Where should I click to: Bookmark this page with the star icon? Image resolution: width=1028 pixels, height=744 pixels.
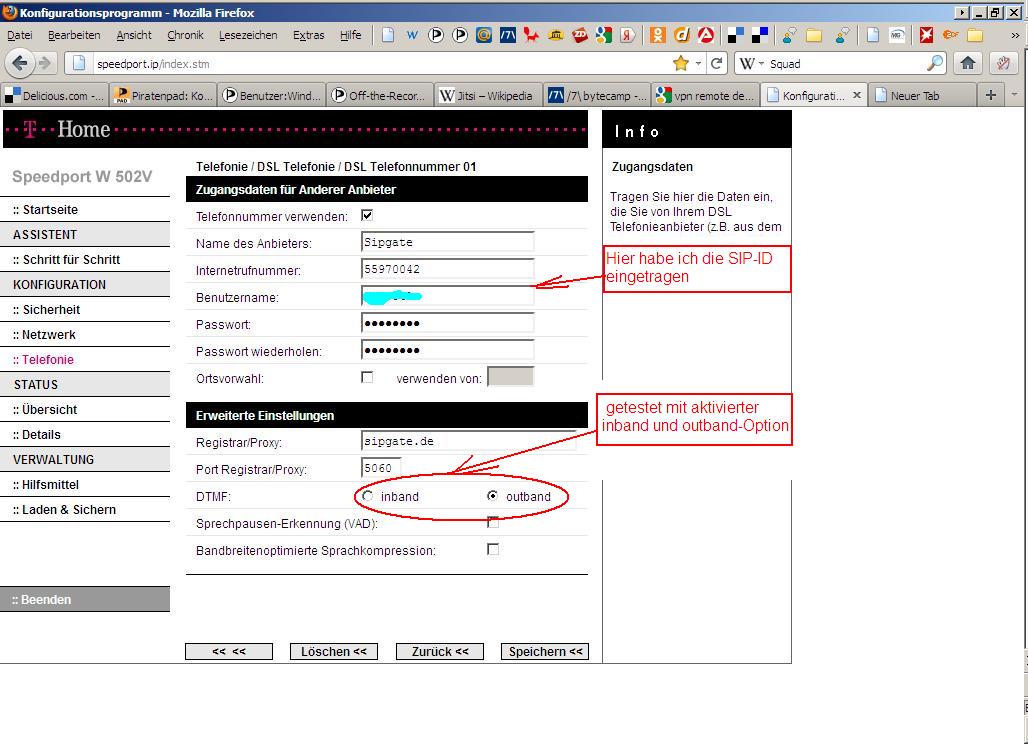(x=681, y=63)
